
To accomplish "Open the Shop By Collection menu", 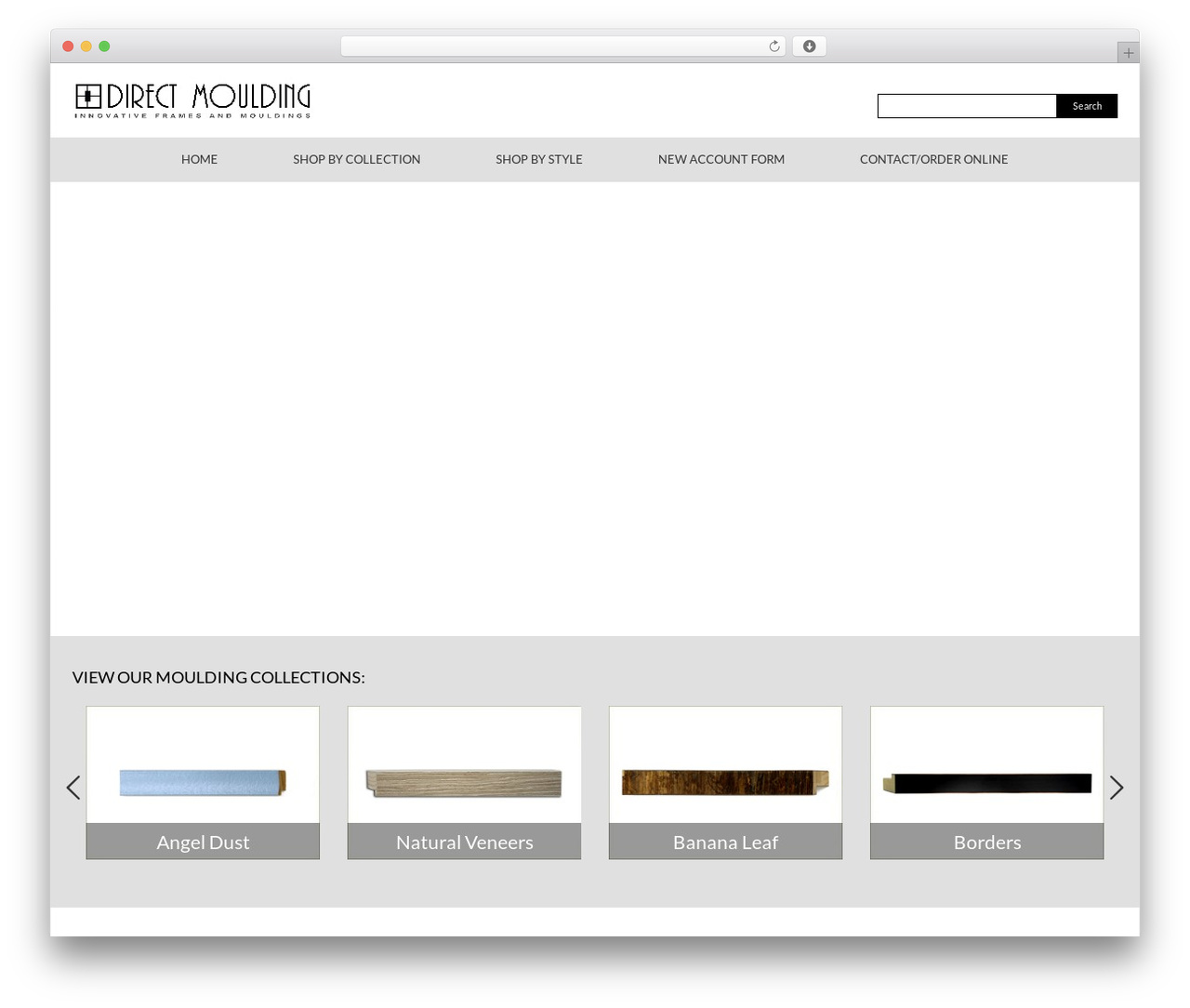I will [x=356, y=160].
